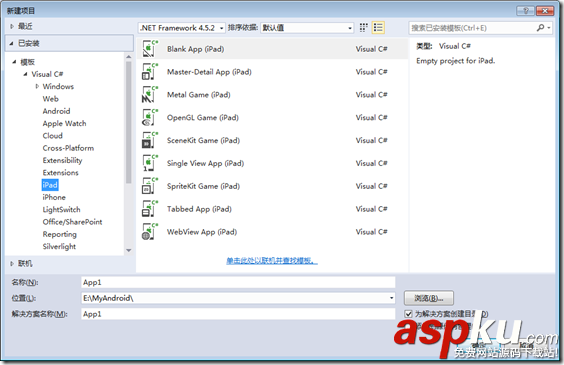Click the project name input field
564x365 pixels.
coord(238,282)
